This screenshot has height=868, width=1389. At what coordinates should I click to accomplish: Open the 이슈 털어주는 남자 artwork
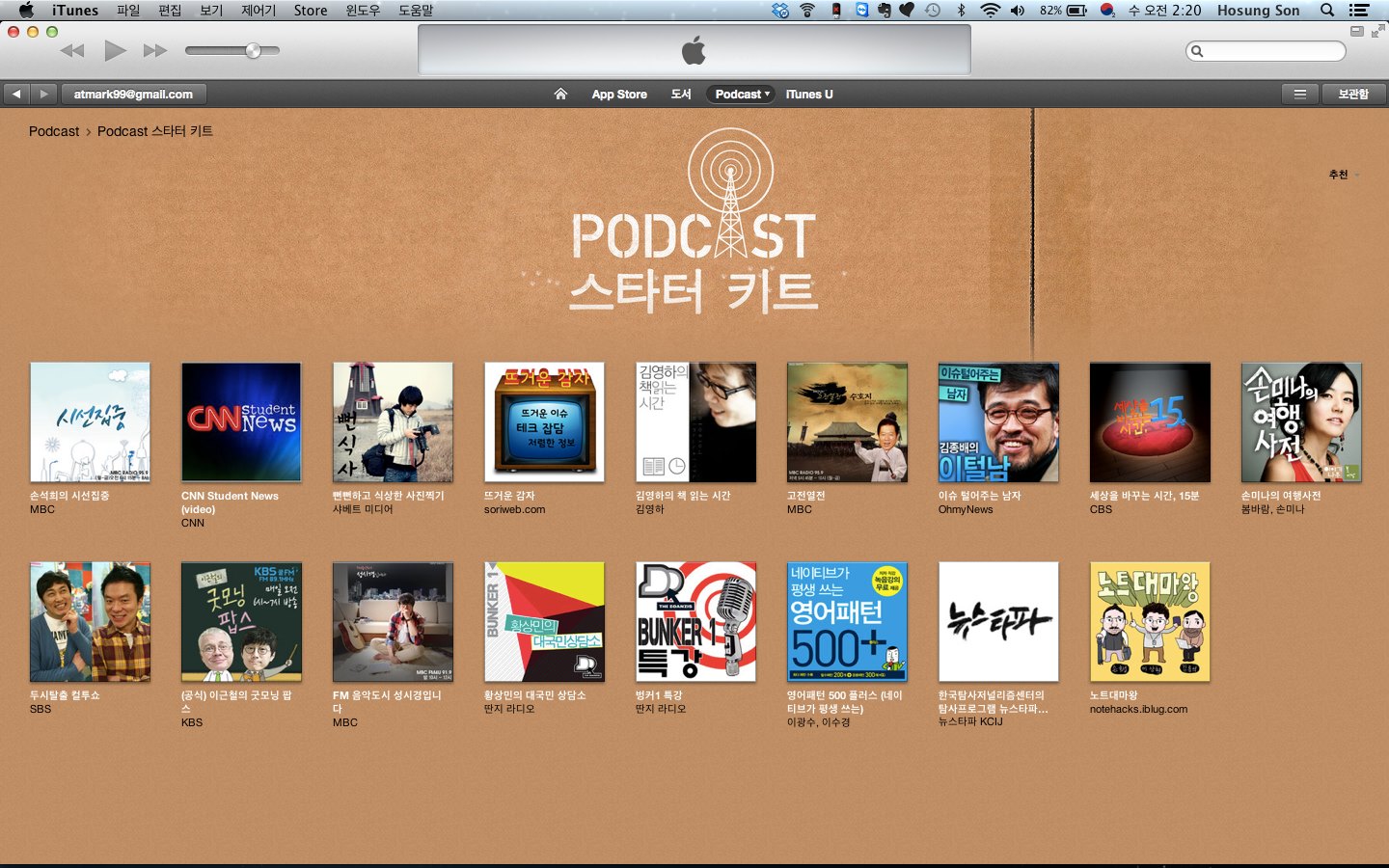coord(998,422)
